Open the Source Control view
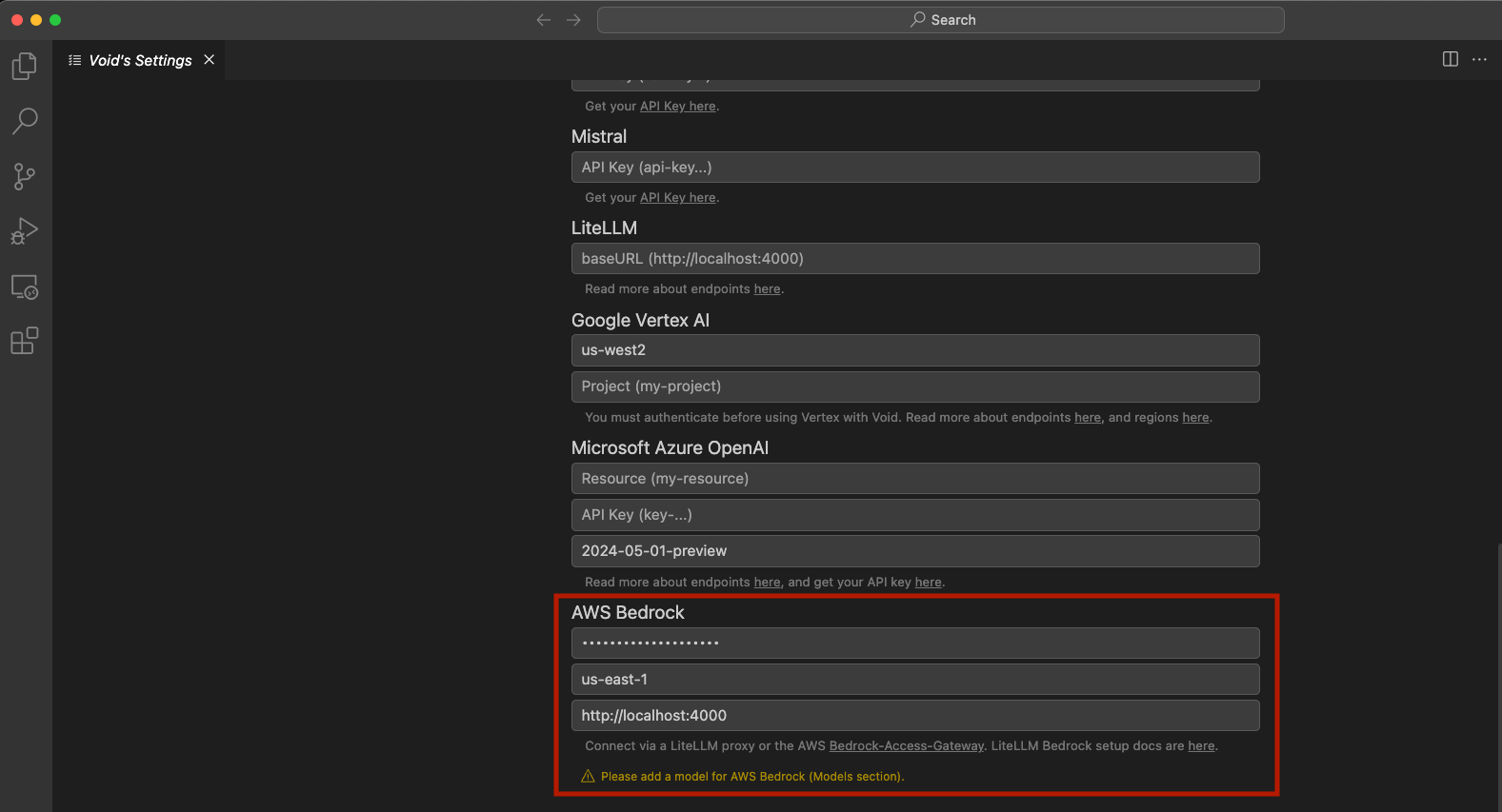The width and height of the screenshot is (1502, 812). point(25,176)
